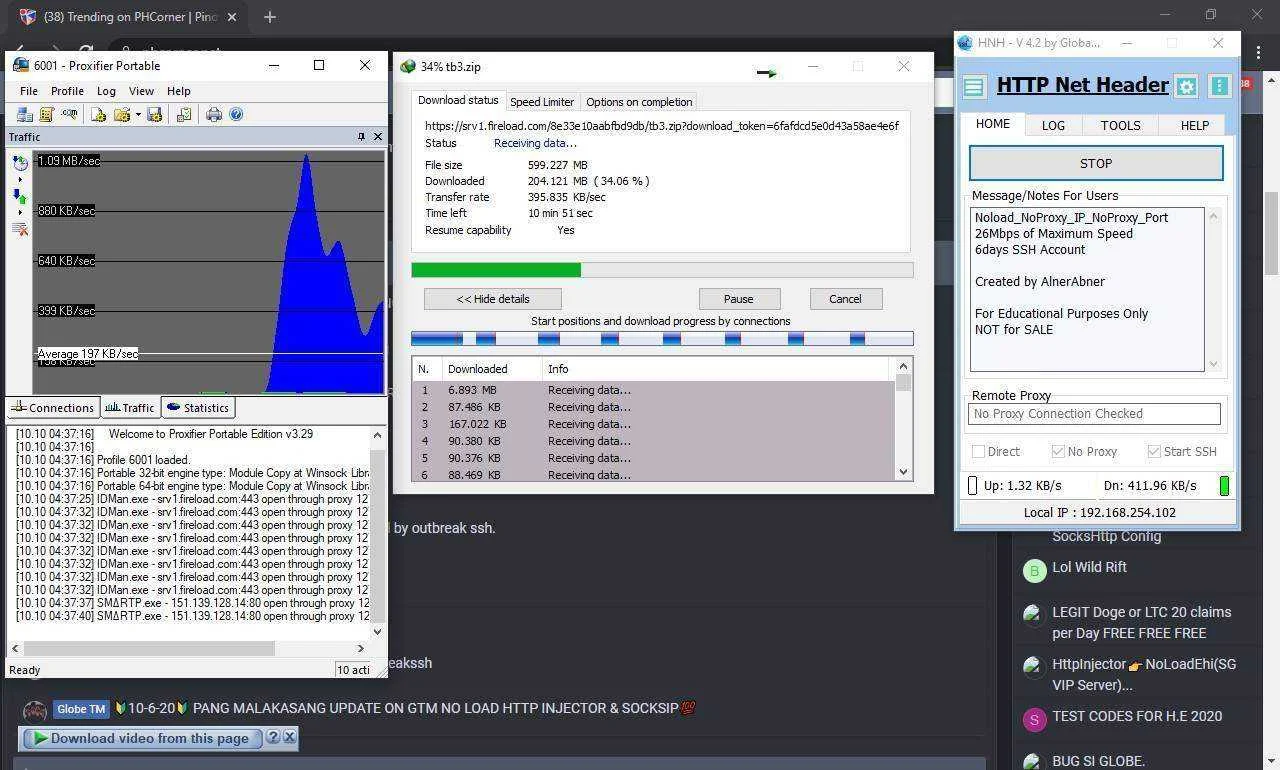Viewport: 1280px width, 770px height.
Task: Click the browser tab favicon for PHCorner
Action: pos(28,17)
